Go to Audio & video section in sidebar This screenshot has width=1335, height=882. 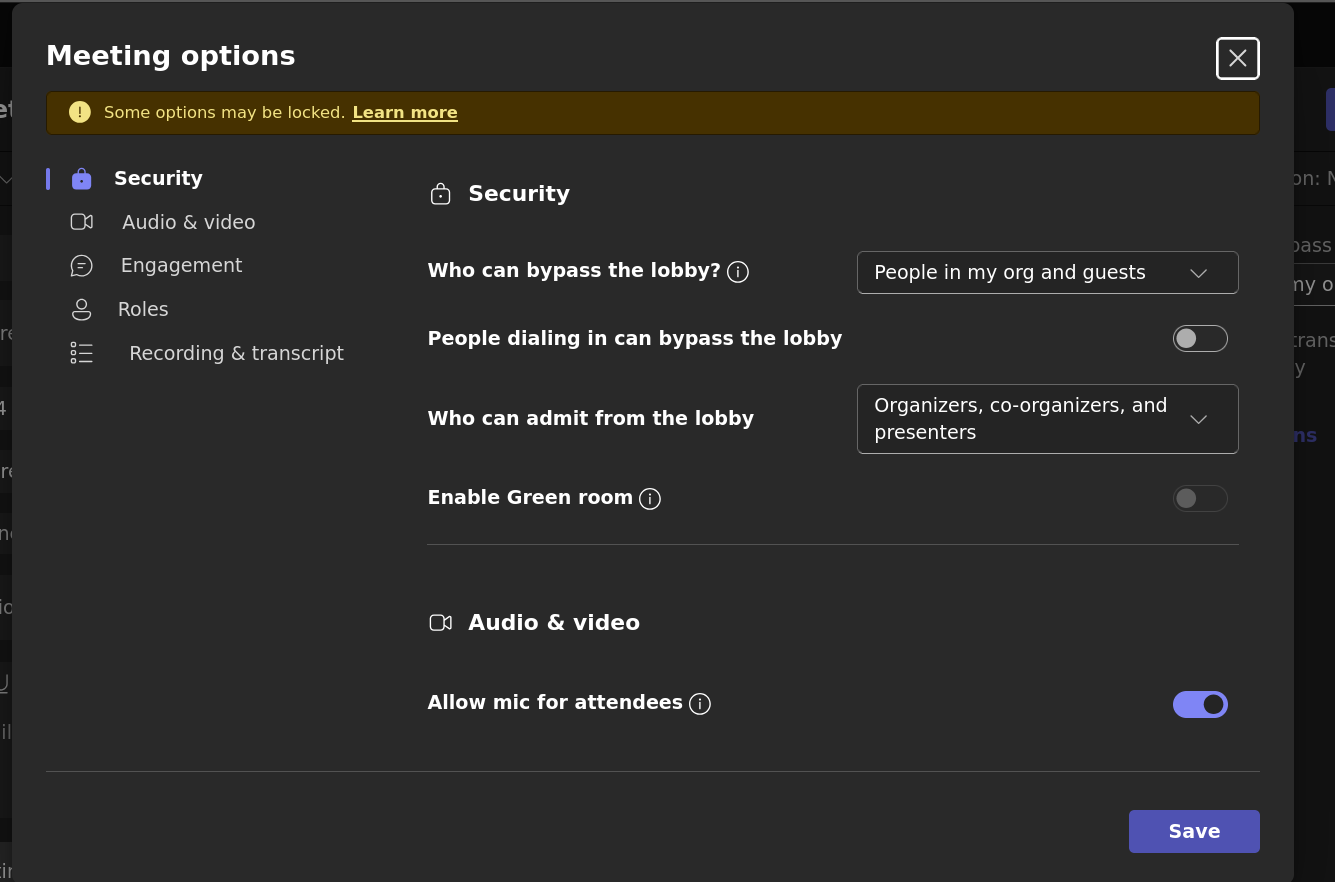(x=188, y=223)
